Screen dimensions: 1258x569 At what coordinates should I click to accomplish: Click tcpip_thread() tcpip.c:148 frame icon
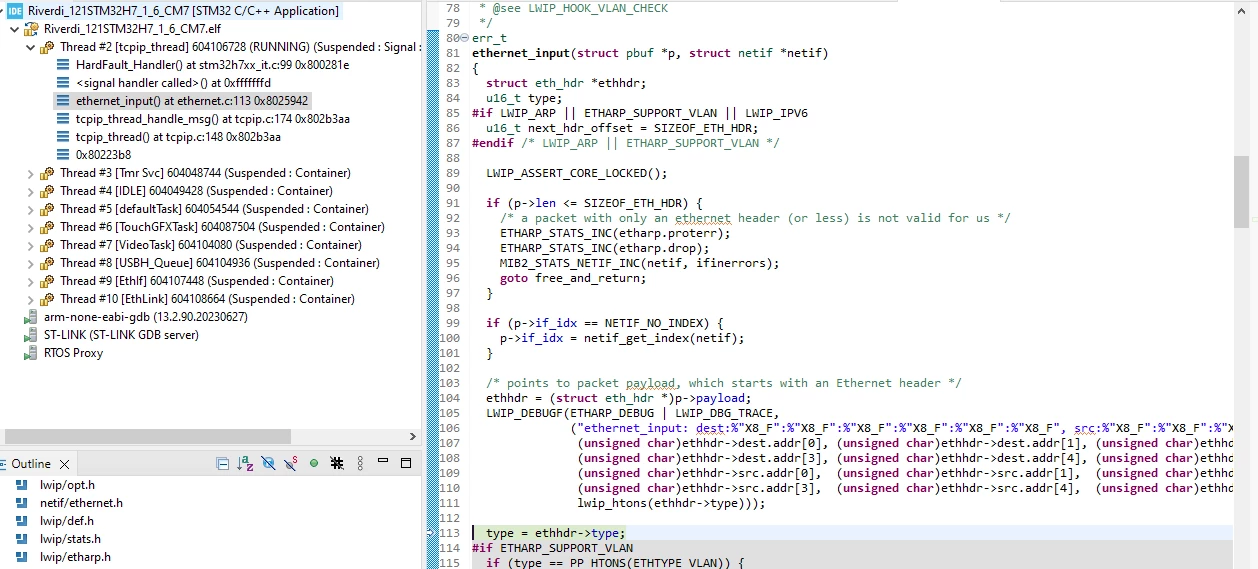pos(62,137)
